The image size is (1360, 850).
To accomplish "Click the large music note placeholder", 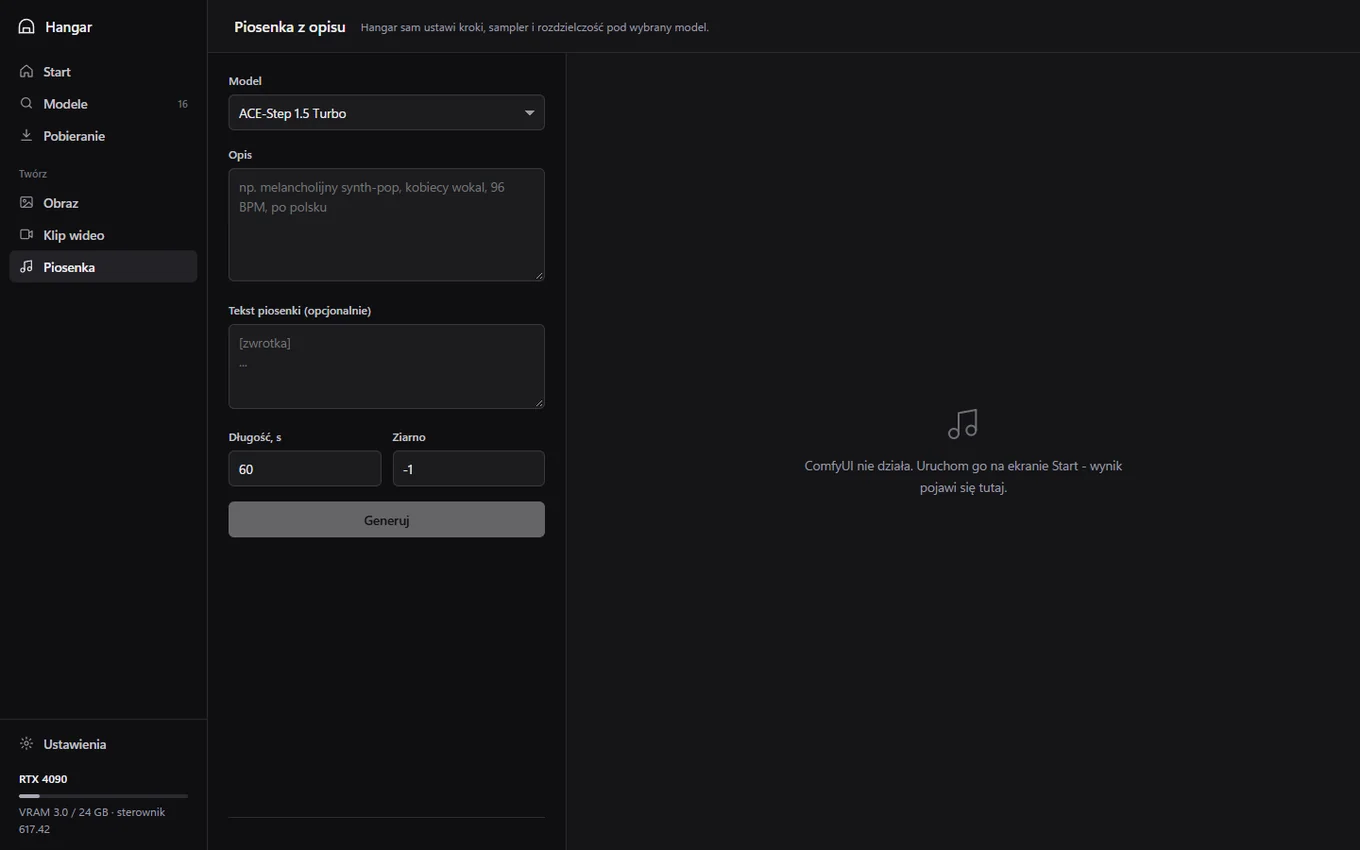I will click(963, 424).
